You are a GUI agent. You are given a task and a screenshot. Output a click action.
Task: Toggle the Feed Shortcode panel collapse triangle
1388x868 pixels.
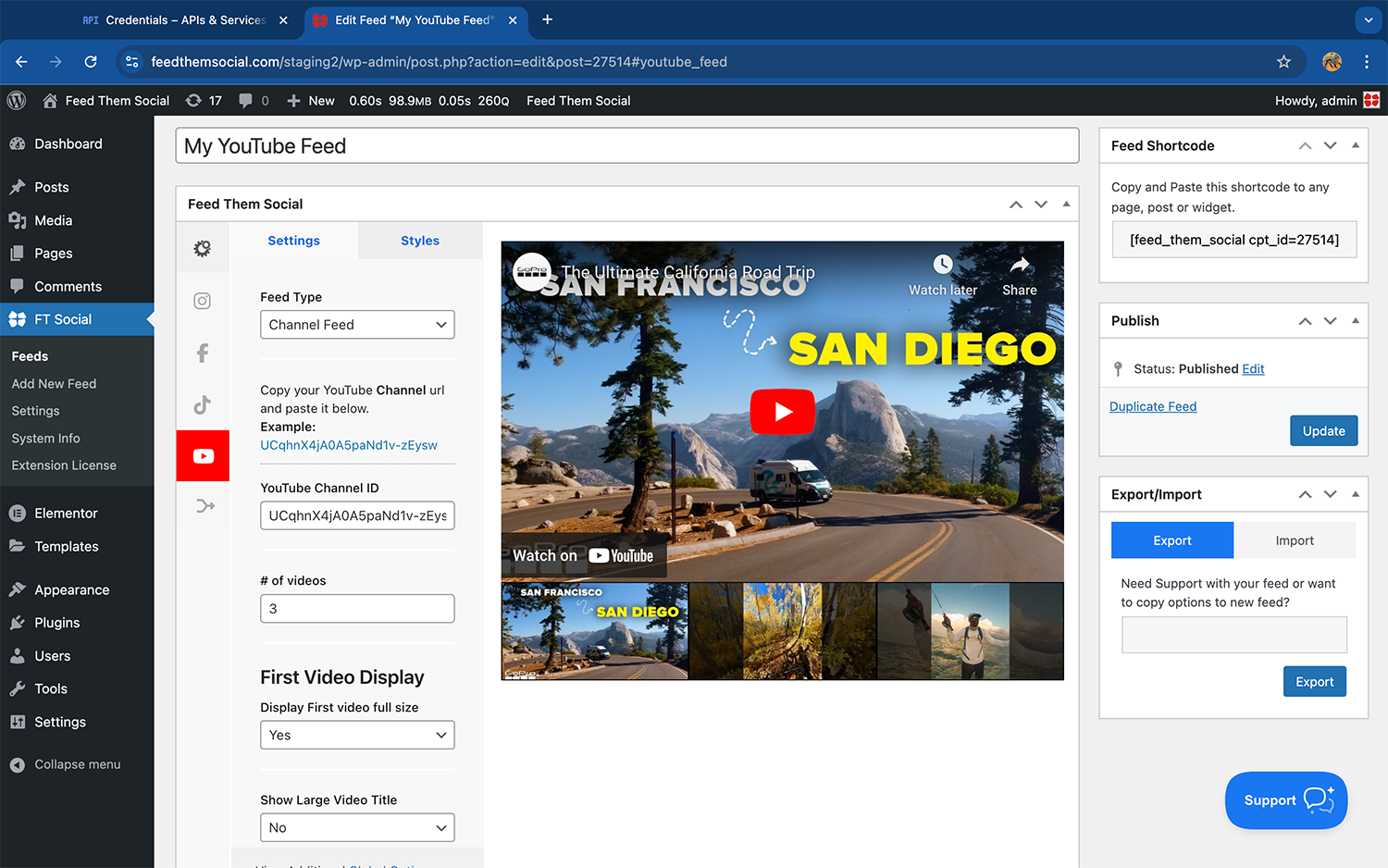pyautogui.click(x=1355, y=145)
